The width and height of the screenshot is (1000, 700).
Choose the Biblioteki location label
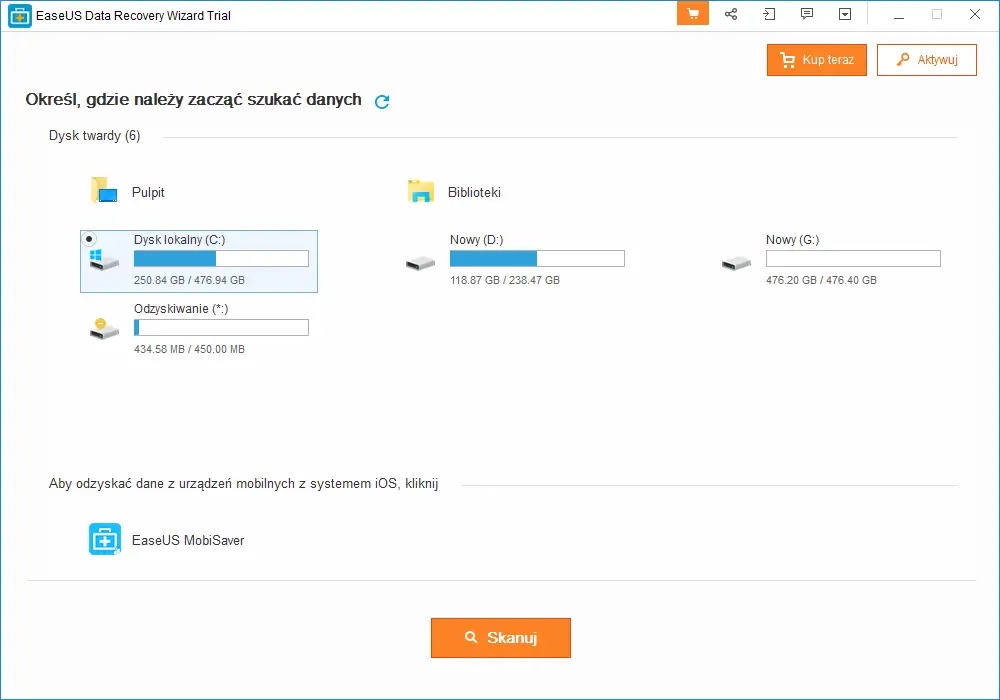(x=474, y=193)
